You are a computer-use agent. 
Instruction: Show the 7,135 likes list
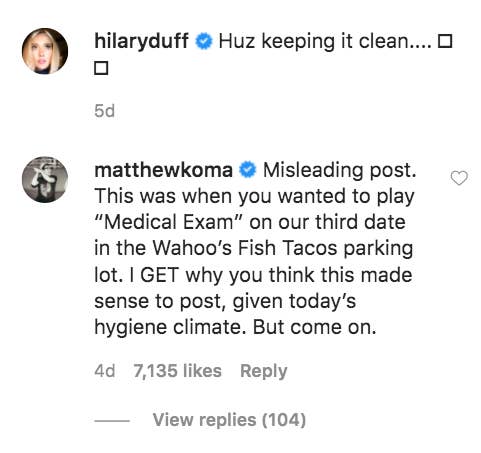tap(177, 371)
